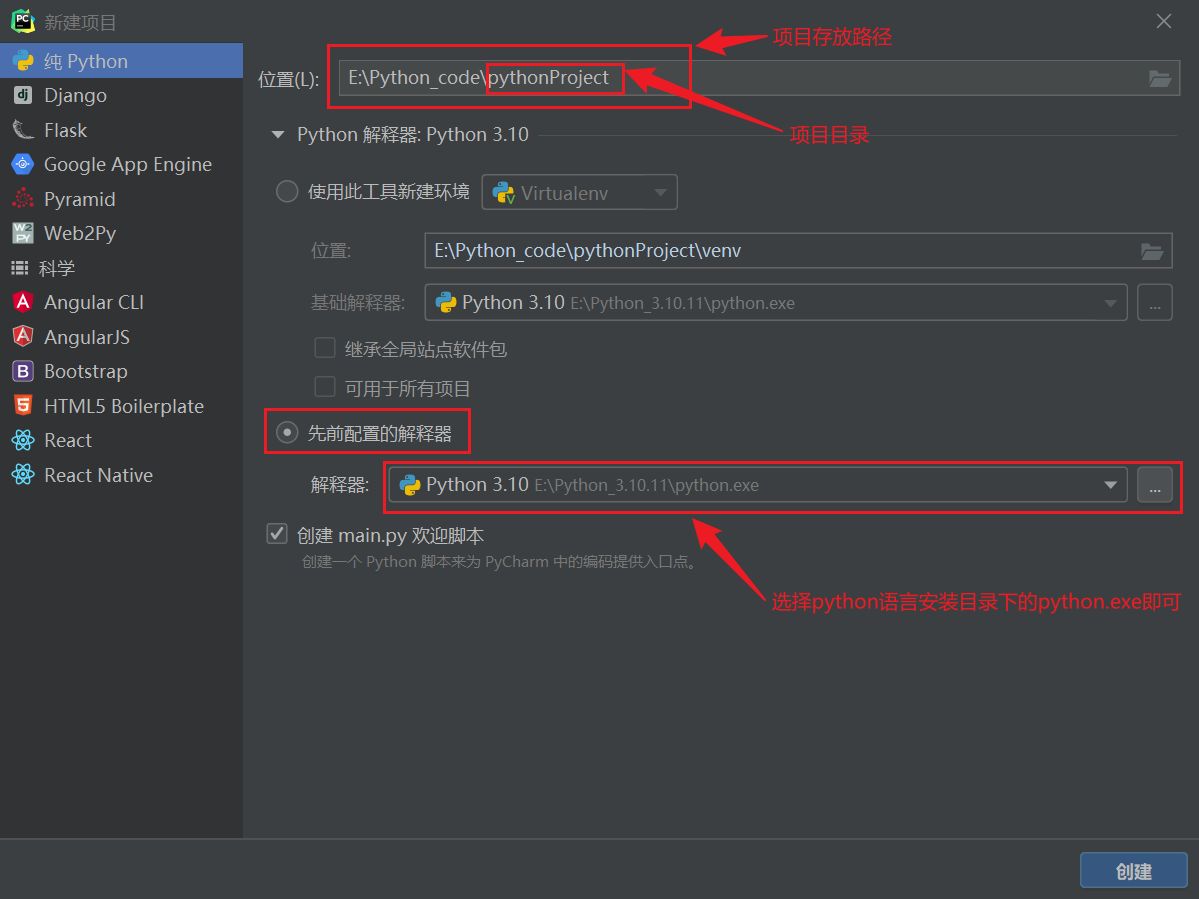This screenshot has height=899, width=1199.
Task: Close the 新建项目 dialog
Action: point(1163,21)
